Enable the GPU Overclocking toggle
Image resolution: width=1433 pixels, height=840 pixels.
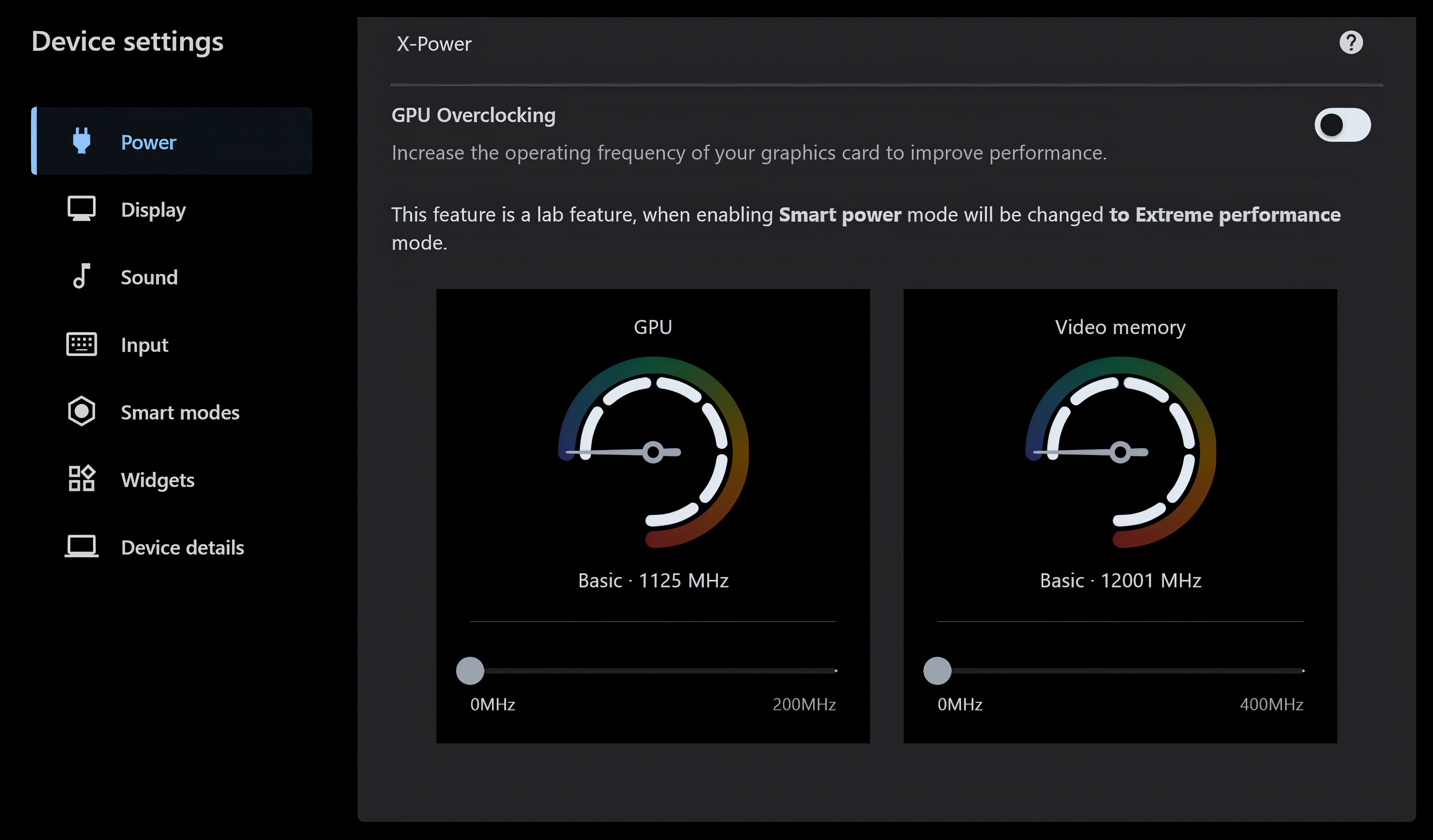pos(1342,125)
